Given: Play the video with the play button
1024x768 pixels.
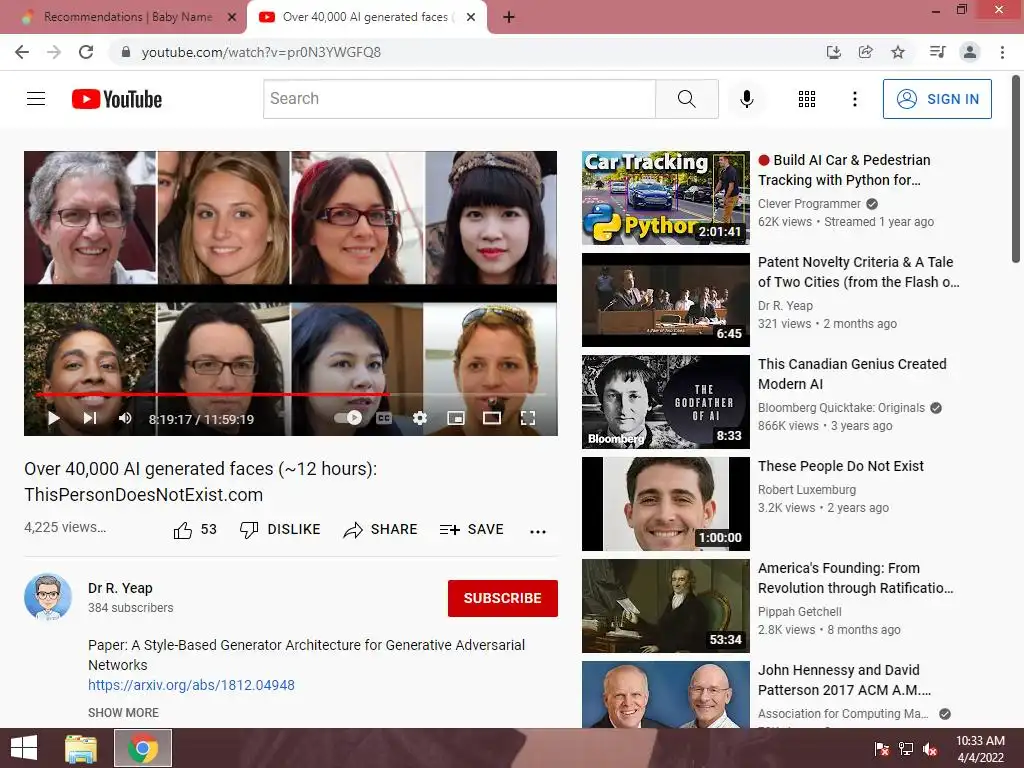Looking at the screenshot, I should [x=54, y=418].
